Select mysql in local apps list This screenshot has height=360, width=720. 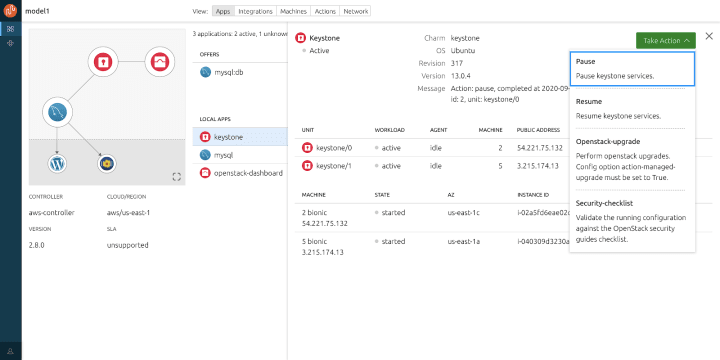click(x=240, y=155)
